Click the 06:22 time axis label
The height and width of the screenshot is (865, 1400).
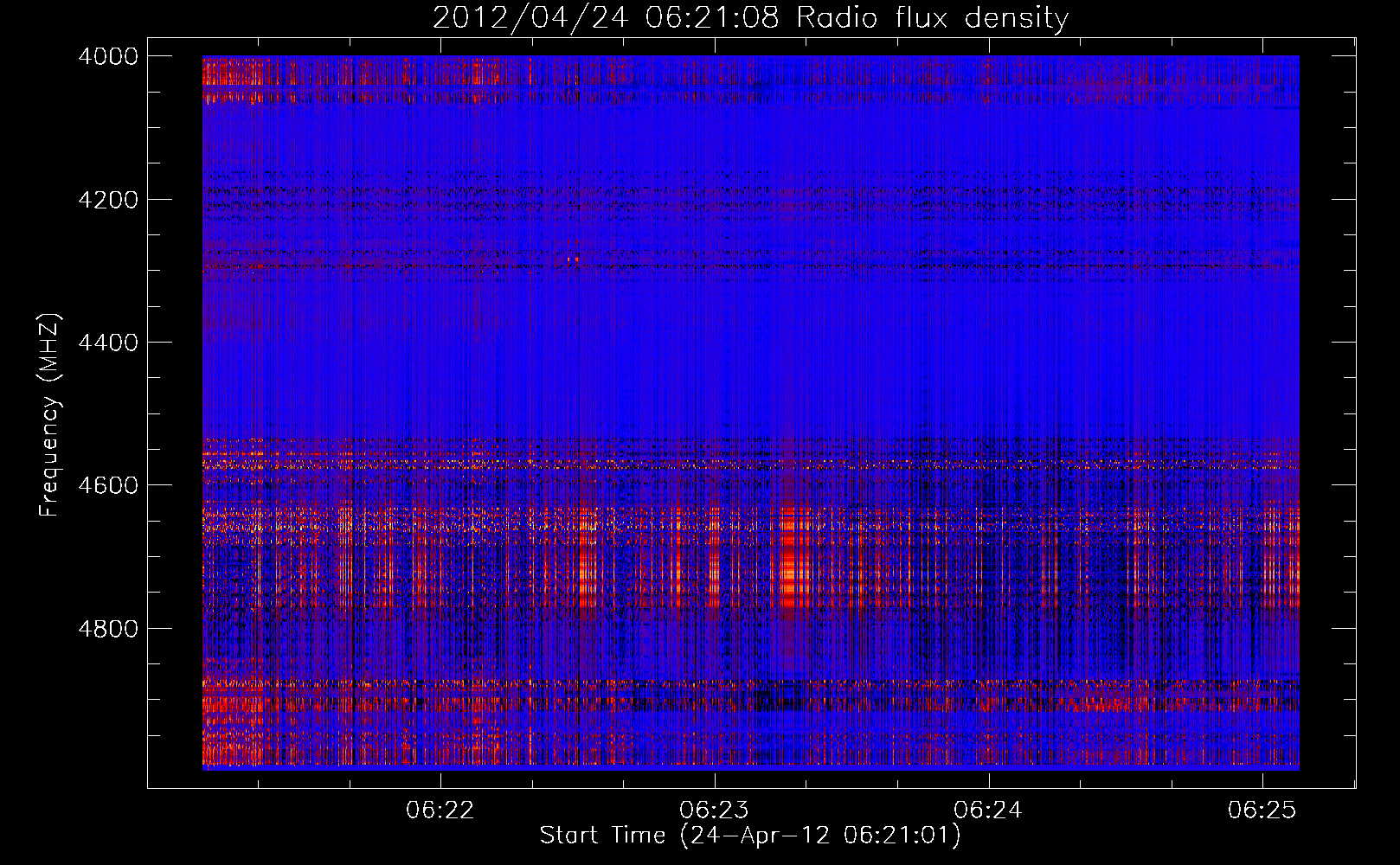tap(440, 811)
